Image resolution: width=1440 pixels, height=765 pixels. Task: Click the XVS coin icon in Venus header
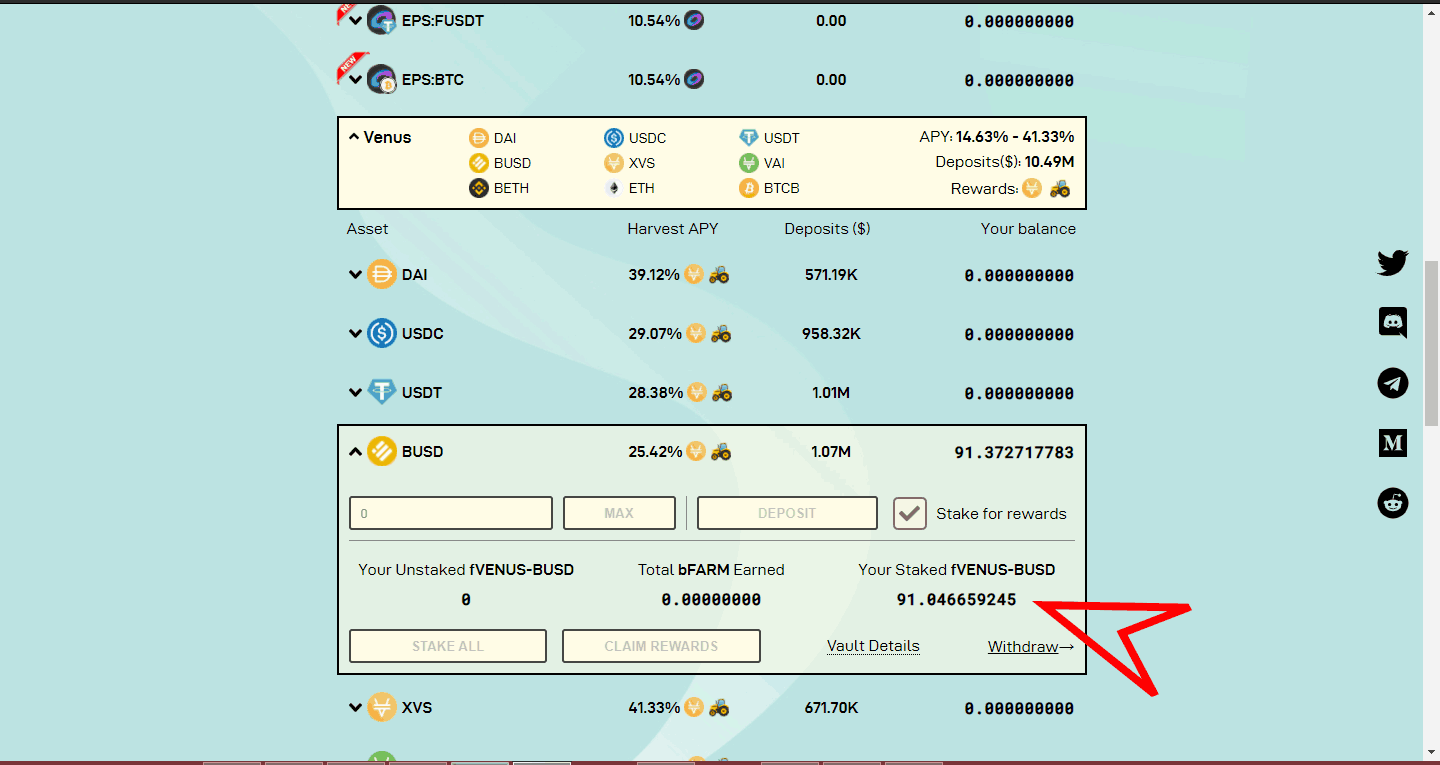614,163
